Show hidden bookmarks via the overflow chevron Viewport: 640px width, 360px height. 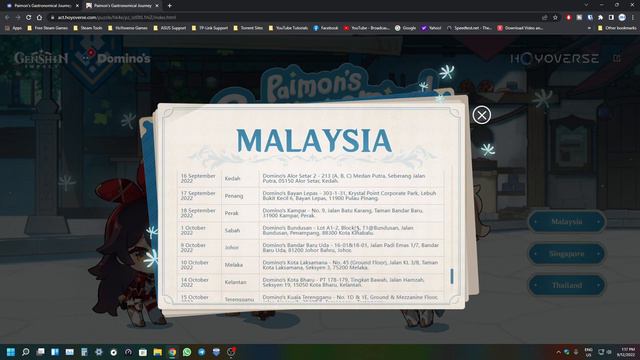pos(589,28)
